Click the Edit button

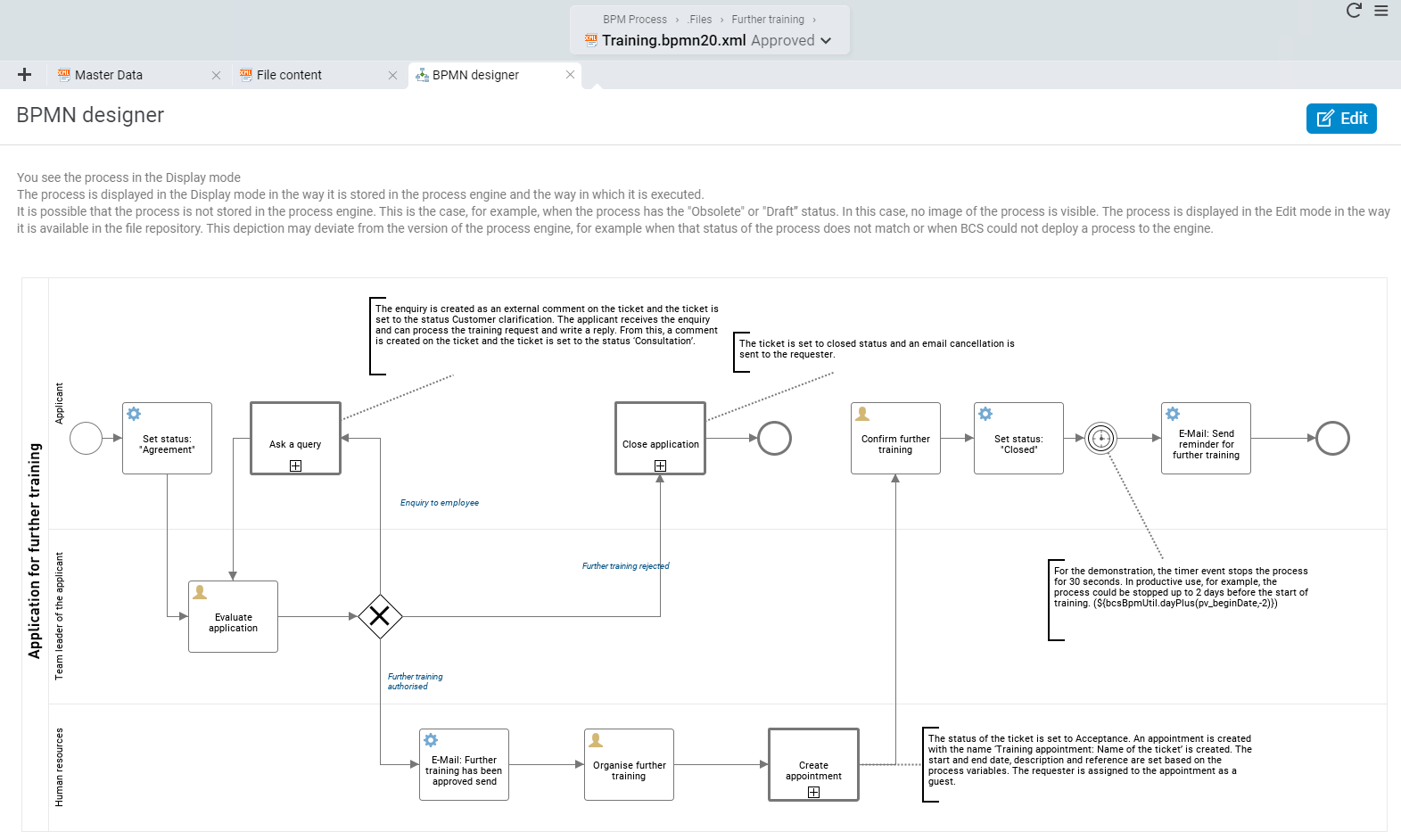1341,119
